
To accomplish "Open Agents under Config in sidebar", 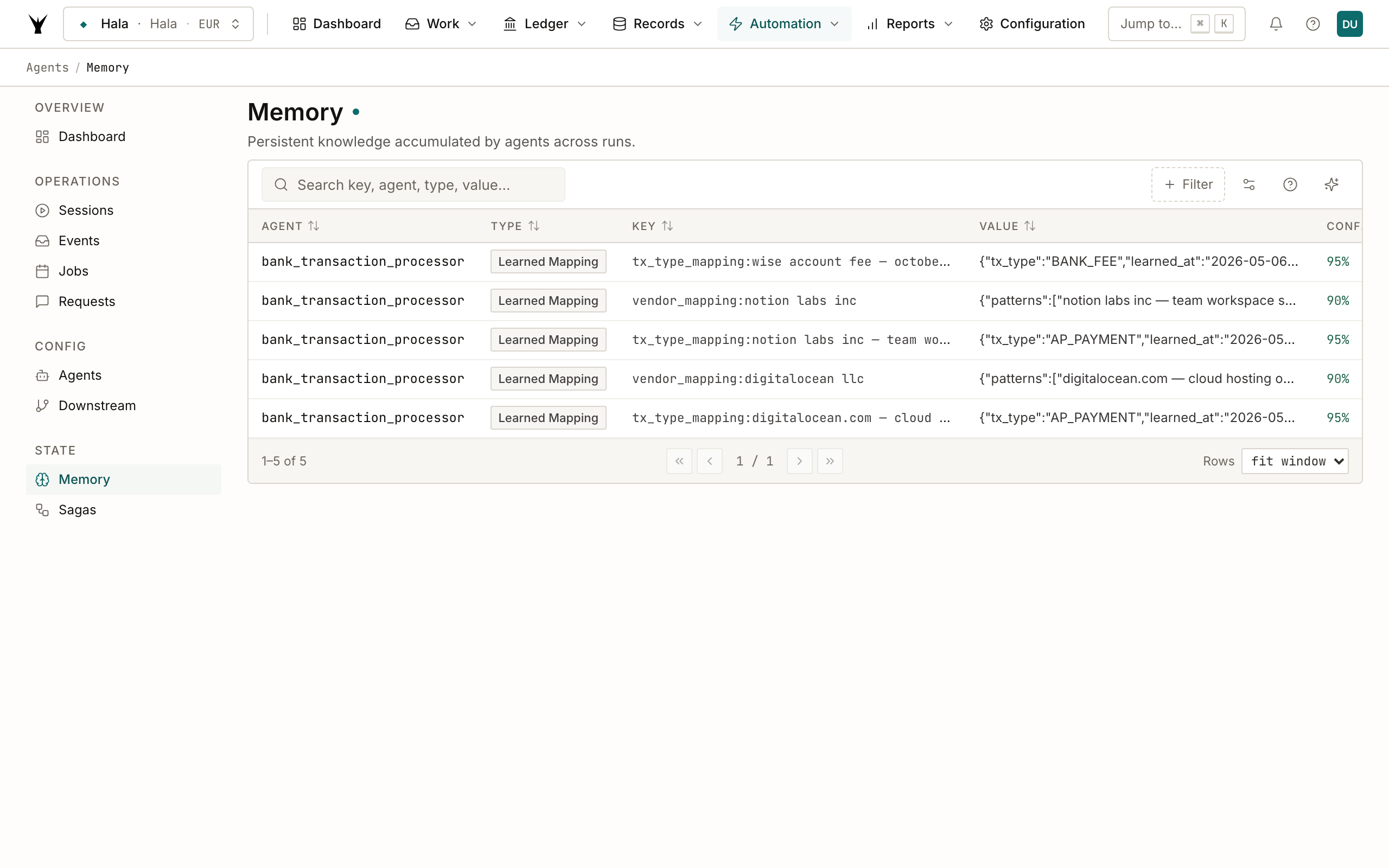I will point(123,375).
